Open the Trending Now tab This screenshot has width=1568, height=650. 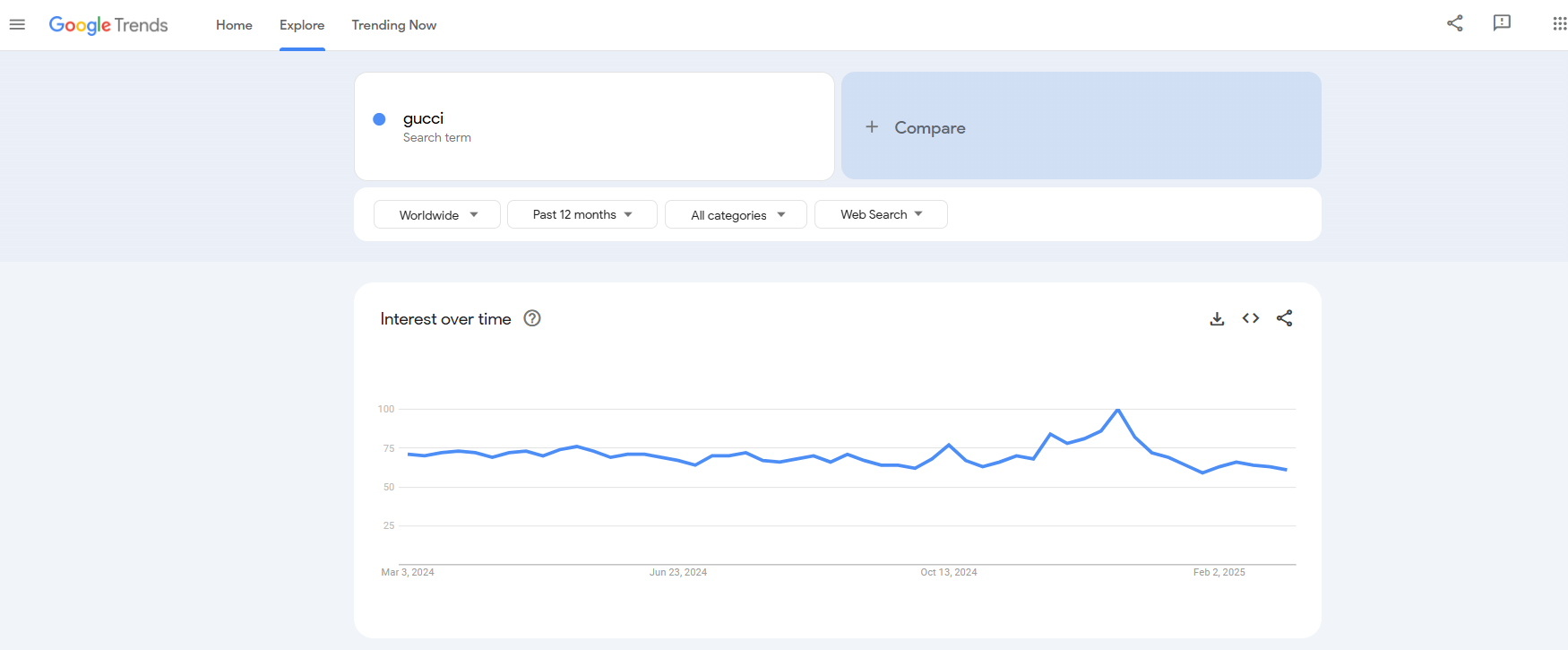pyautogui.click(x=394, y=25)
